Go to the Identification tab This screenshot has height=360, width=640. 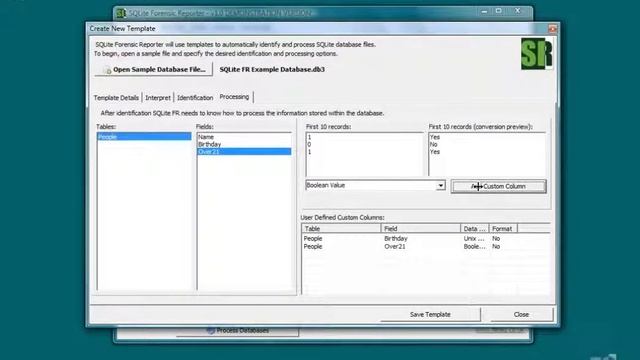tap(195, 98)
